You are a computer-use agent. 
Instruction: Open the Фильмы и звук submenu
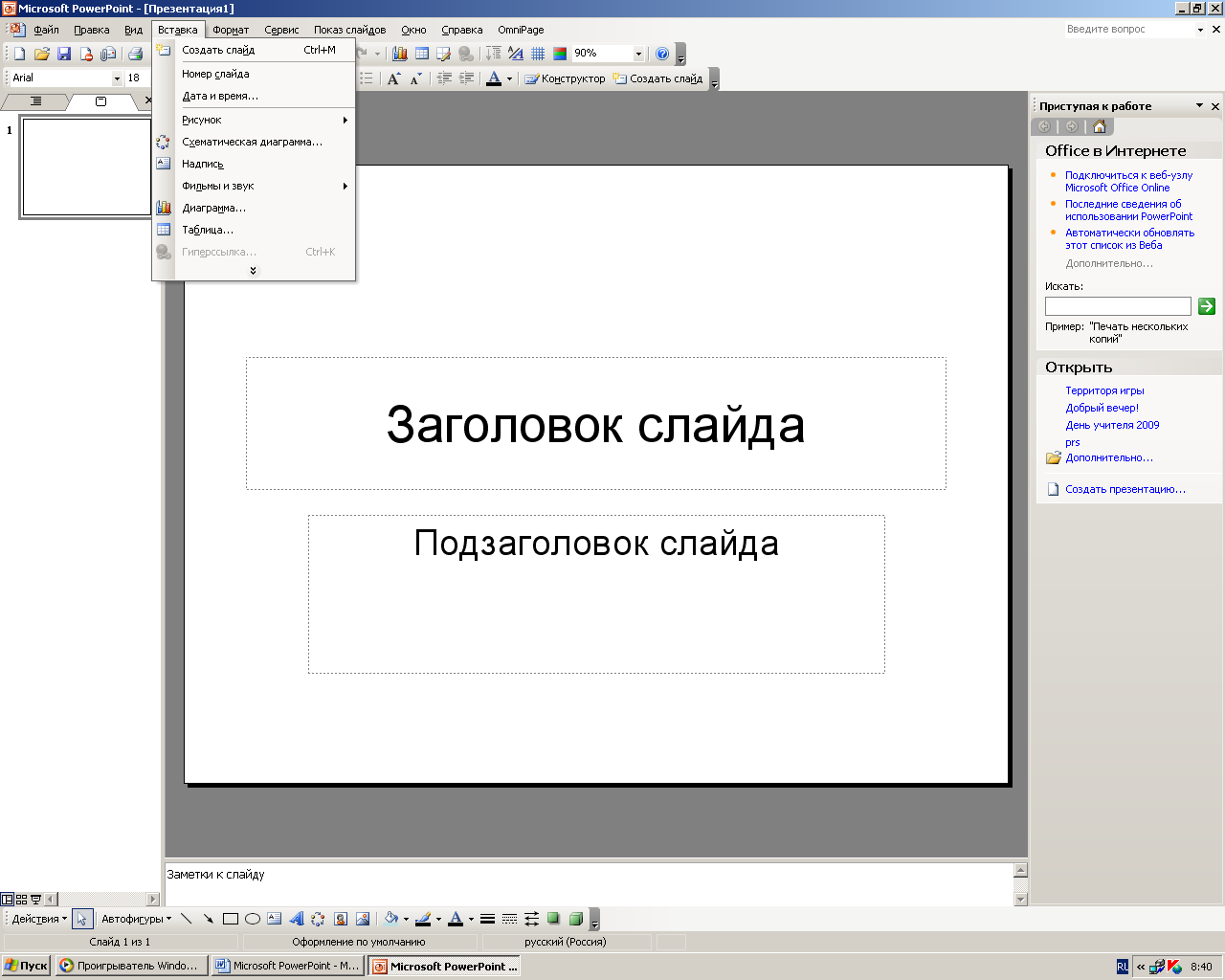[x=265, y=186]
